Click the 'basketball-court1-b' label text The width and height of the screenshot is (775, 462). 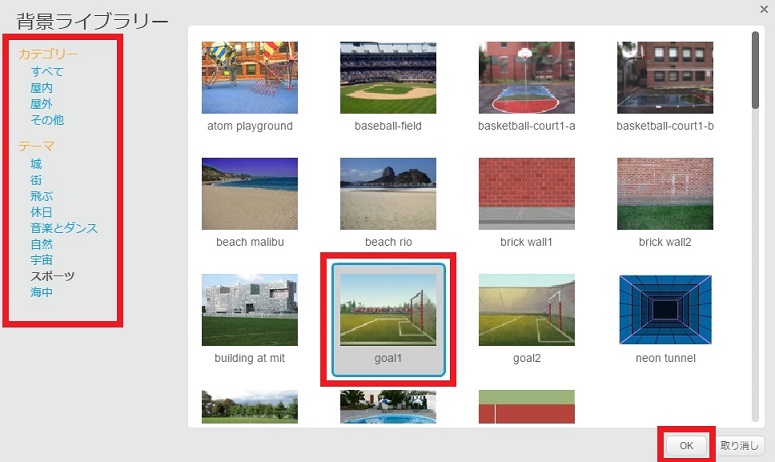665,126
